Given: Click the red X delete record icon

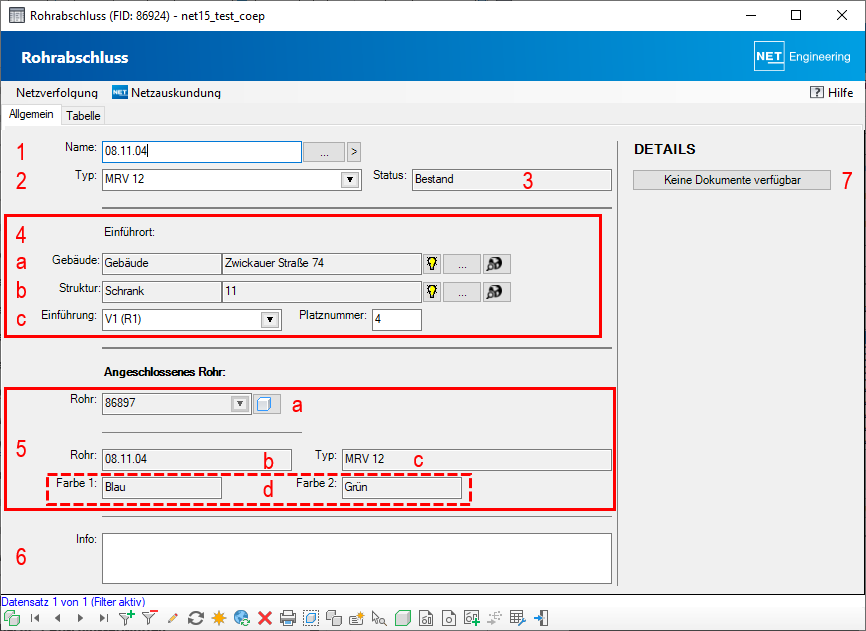Looking at the screenshot, I should (265, 619).
